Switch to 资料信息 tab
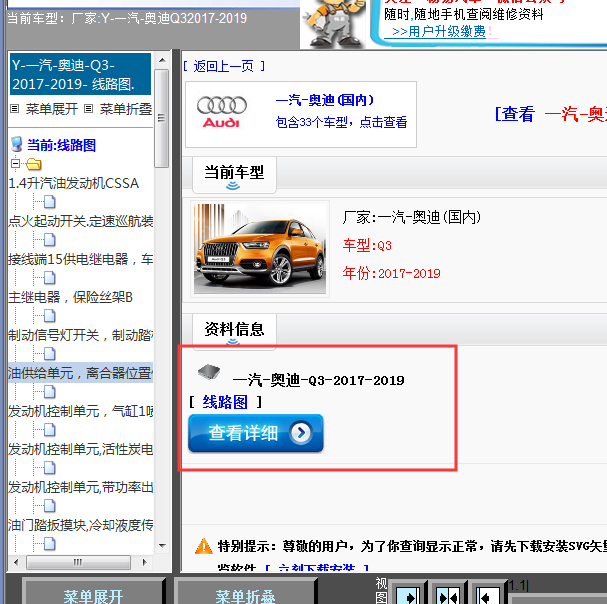 [x=234, y=330]
